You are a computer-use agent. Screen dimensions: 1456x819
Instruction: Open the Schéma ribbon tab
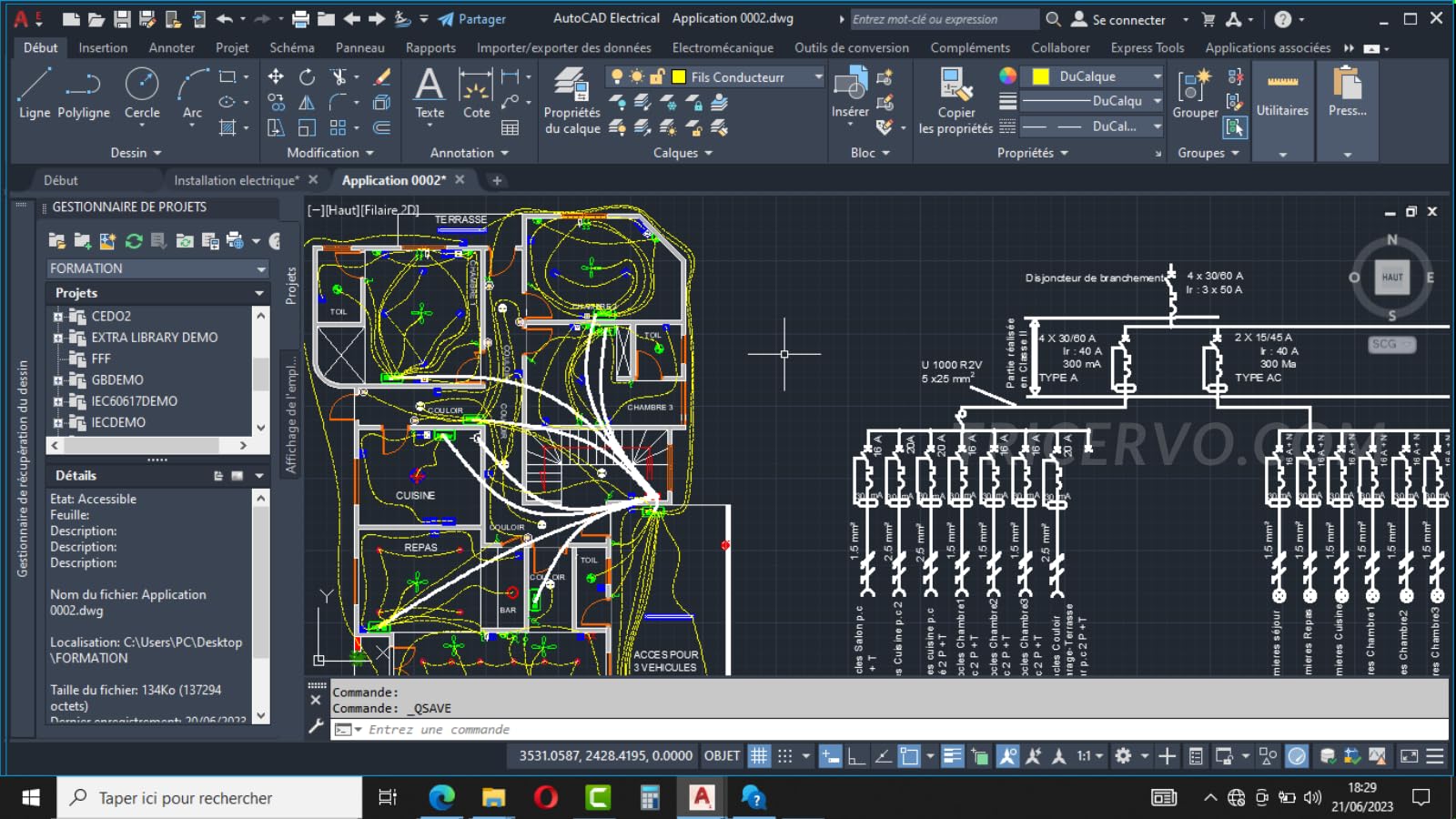coord(291,47)
